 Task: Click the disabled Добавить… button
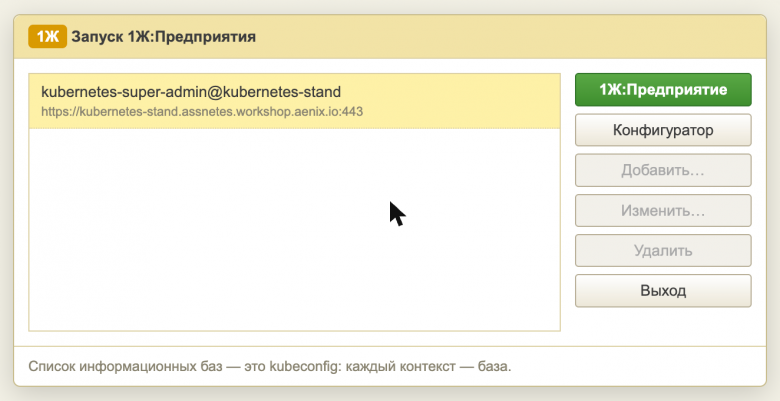tap(663, 170)
